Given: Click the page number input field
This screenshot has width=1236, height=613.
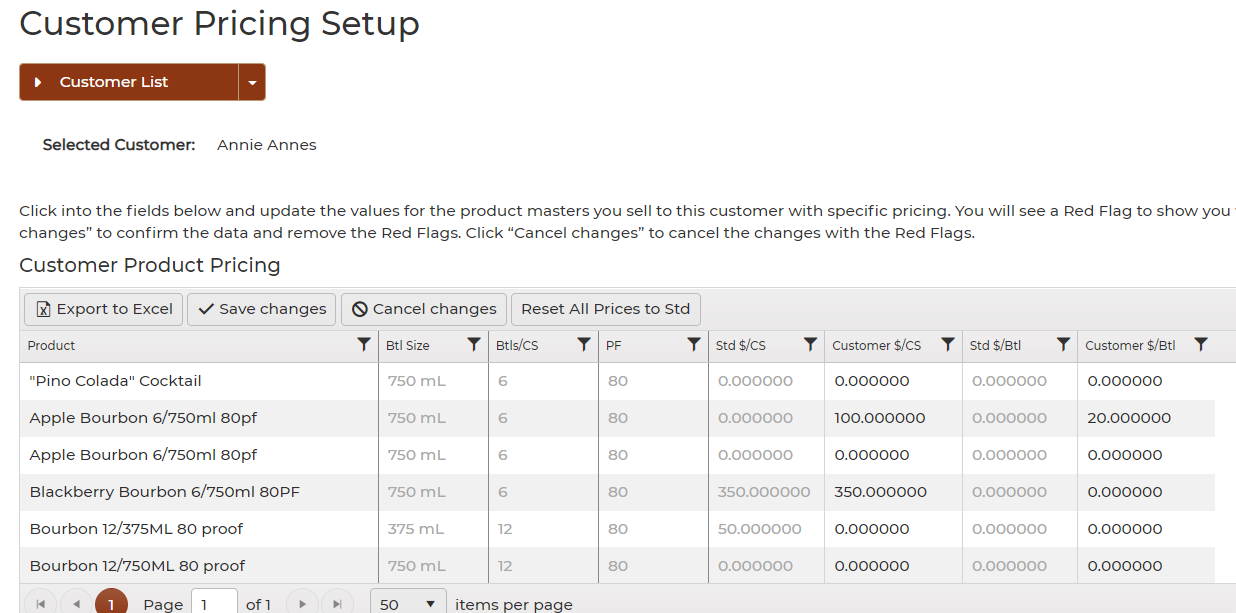Looking at the screenshot, I should click(215, 603).
